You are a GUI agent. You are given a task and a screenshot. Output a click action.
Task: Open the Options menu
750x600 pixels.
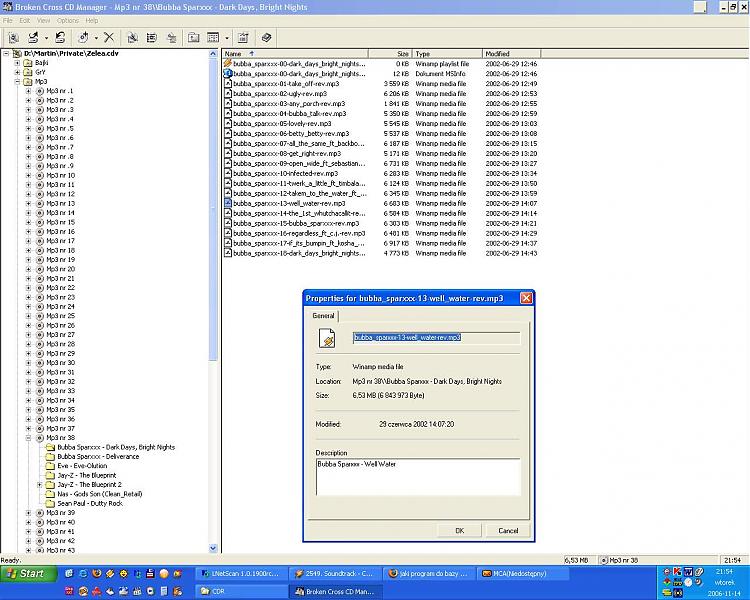click(68, 21)
